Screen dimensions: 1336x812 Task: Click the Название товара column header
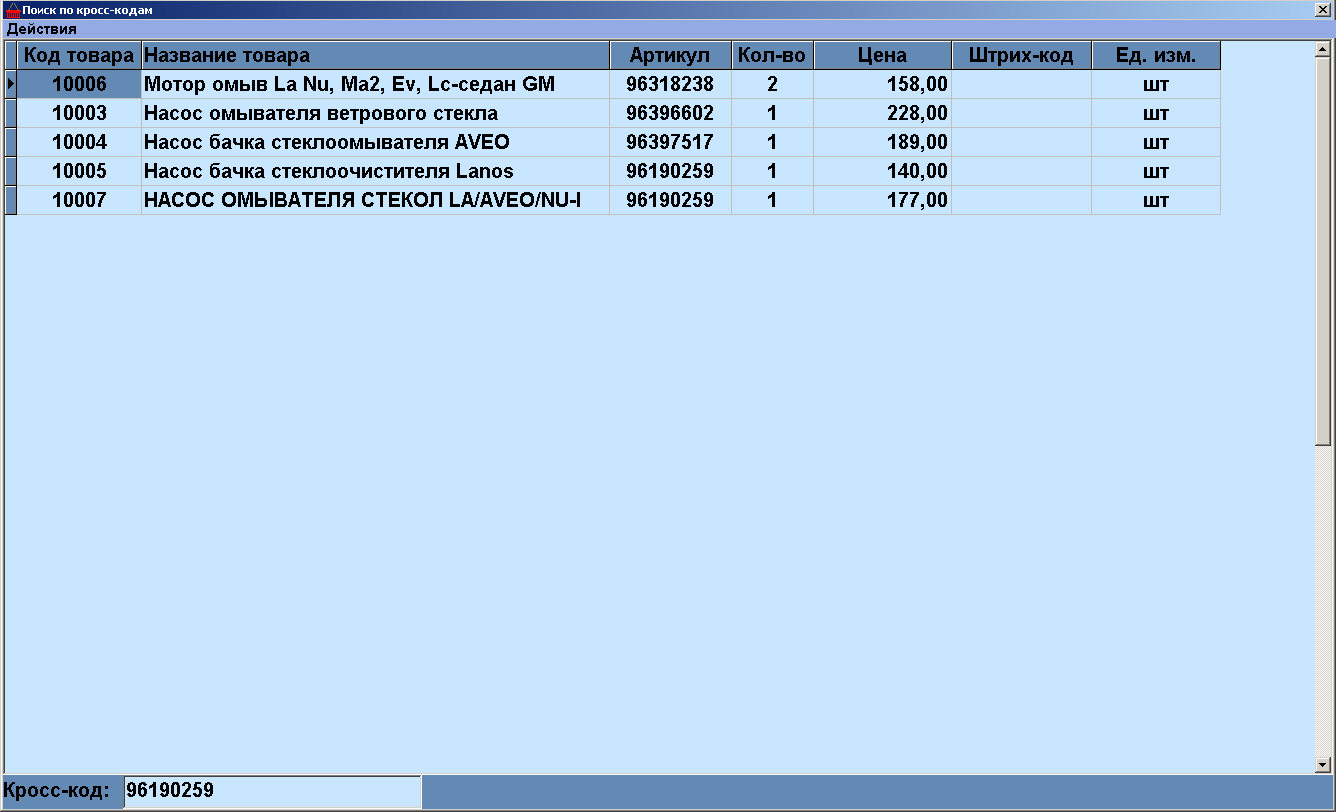[376, 56]
